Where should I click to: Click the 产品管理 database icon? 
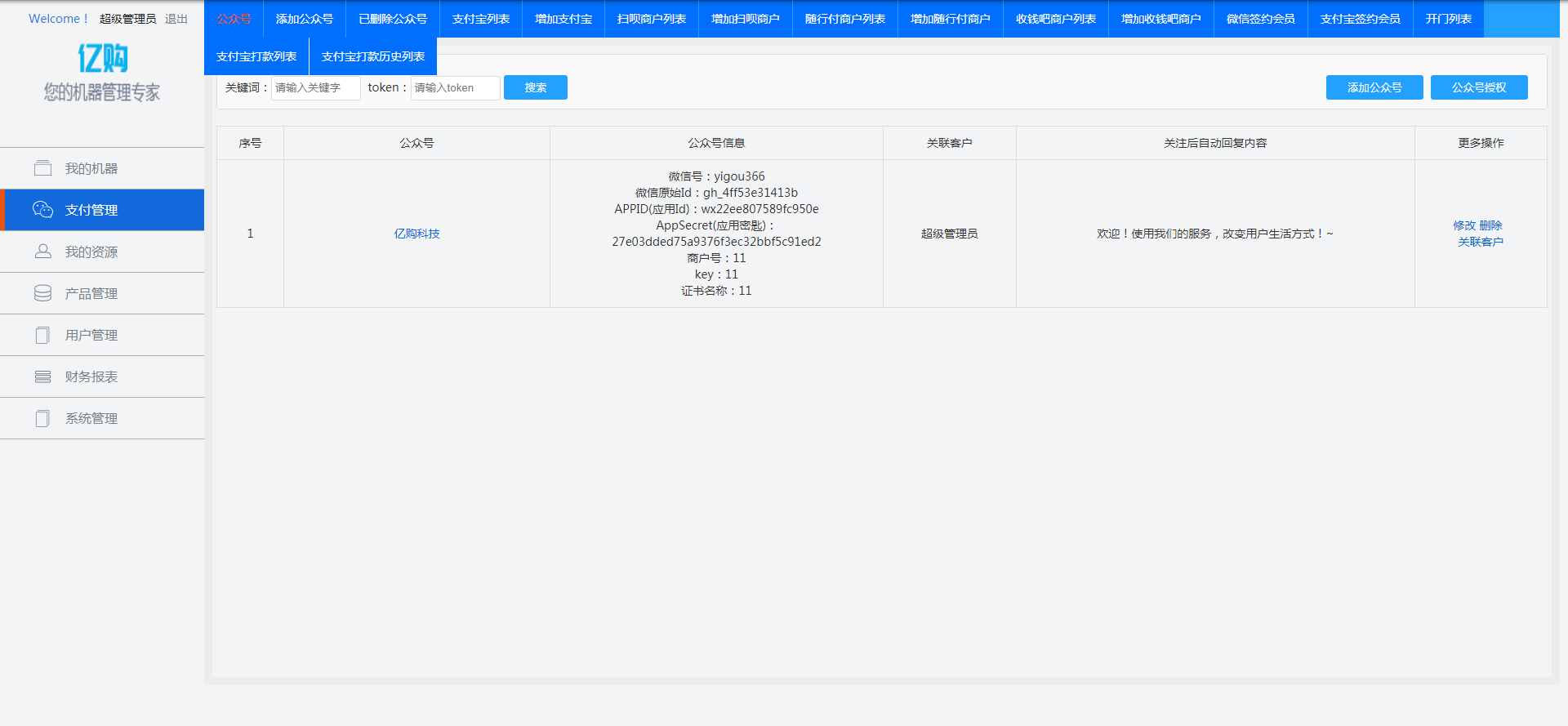point(42,293)
